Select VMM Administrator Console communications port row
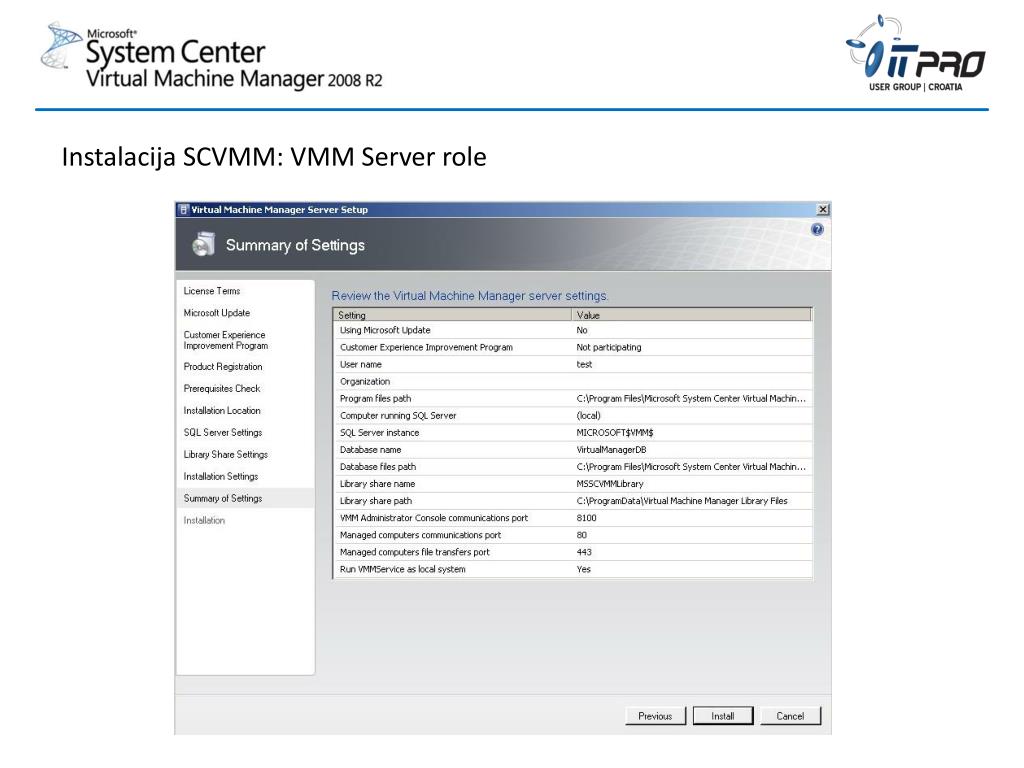Viewport: 1024px width, 768px height. click(573, 517)
